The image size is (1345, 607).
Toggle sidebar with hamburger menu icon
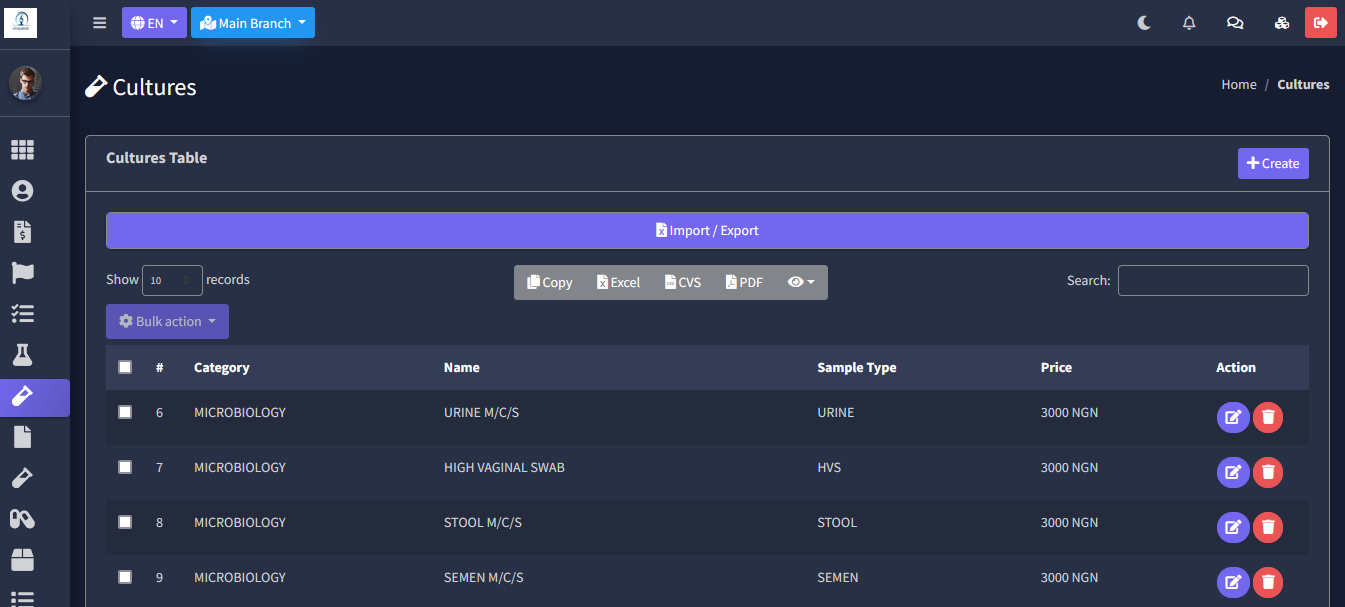(99, 23)
